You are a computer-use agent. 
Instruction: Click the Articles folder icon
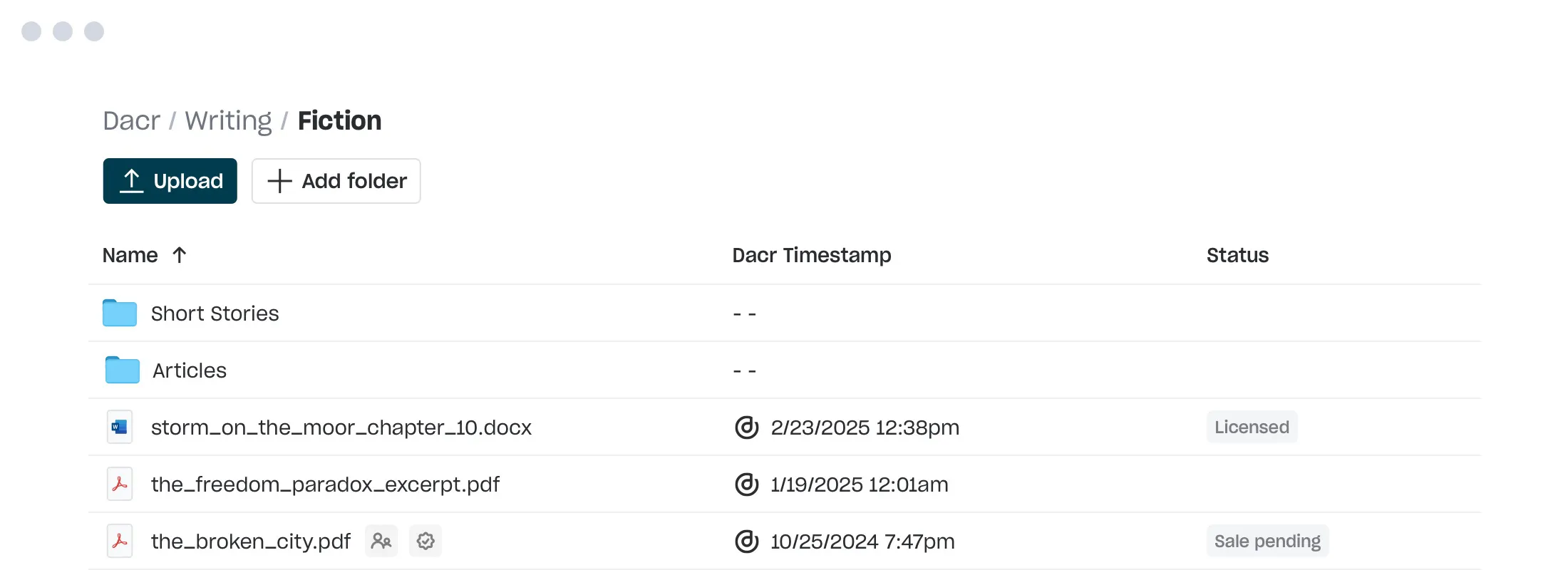[123, 370]
